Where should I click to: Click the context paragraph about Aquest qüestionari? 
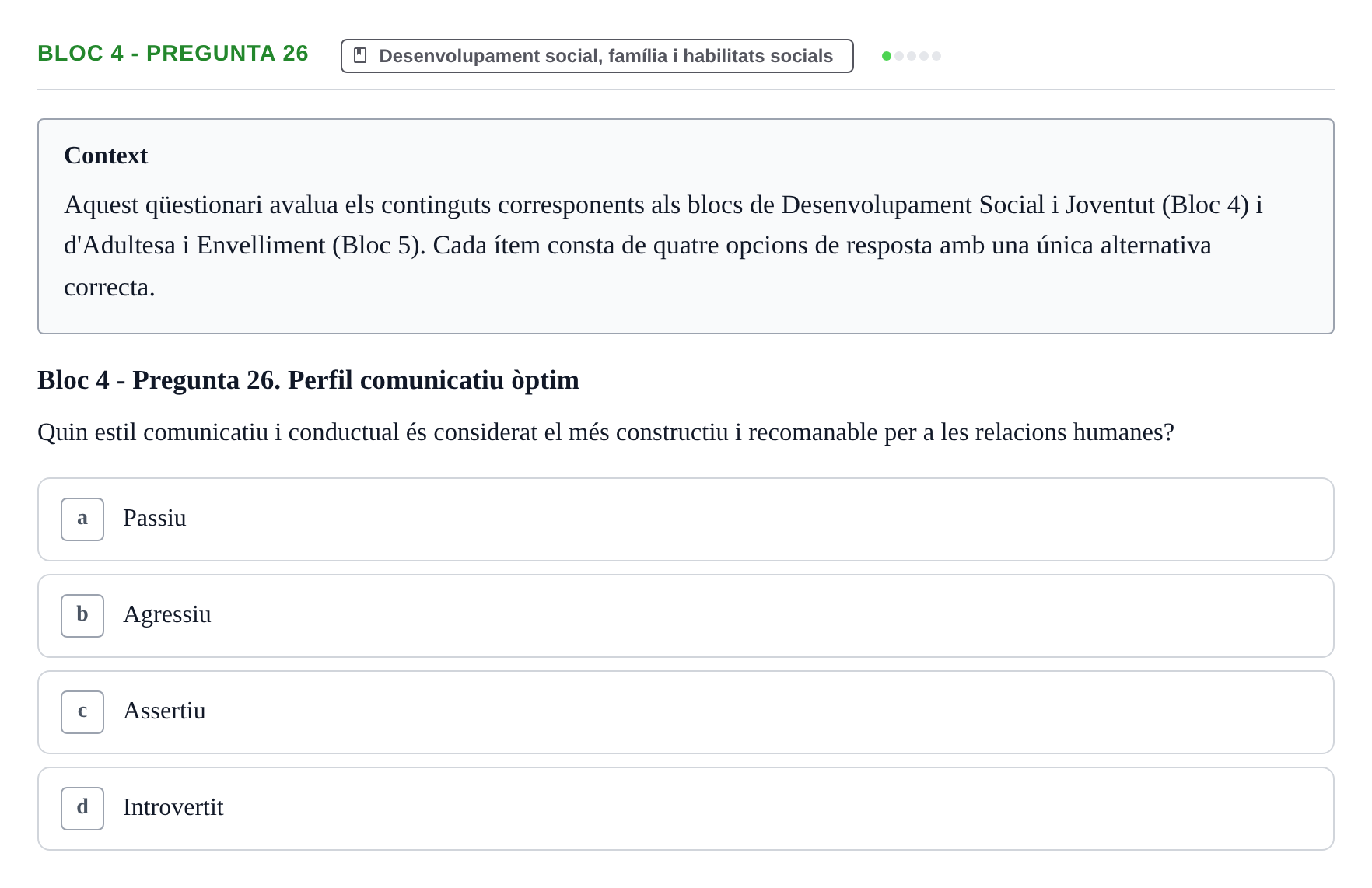[663, 246]
